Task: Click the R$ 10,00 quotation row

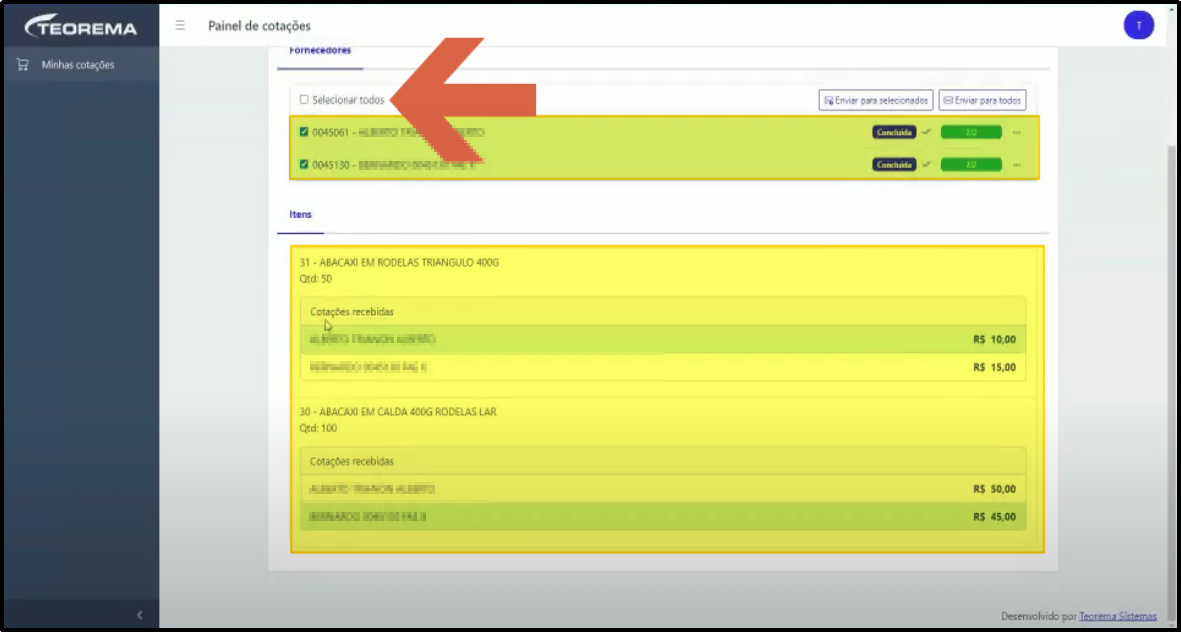Action: [663, 340]
